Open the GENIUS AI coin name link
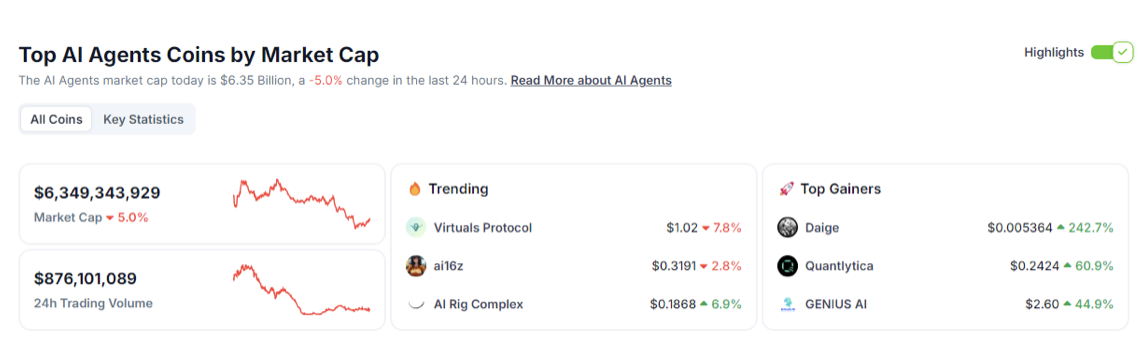 point(836,304)
